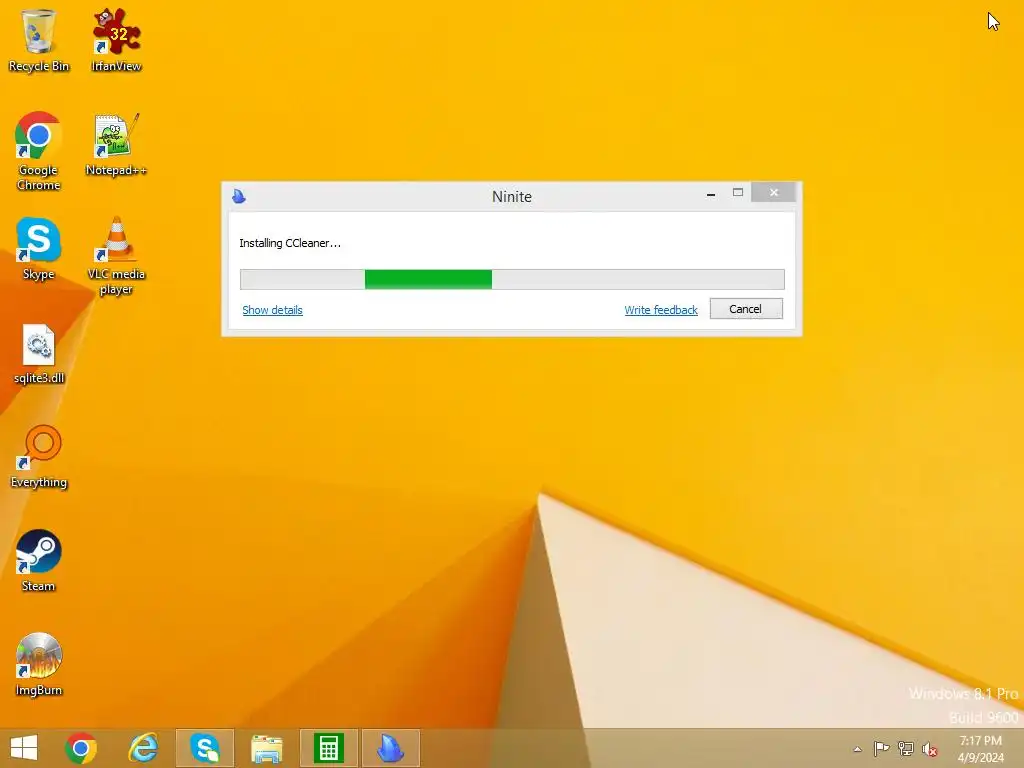
Task: Select the VLC media player desktop icon
Action: pyautogui.click(x=116, y=256)
